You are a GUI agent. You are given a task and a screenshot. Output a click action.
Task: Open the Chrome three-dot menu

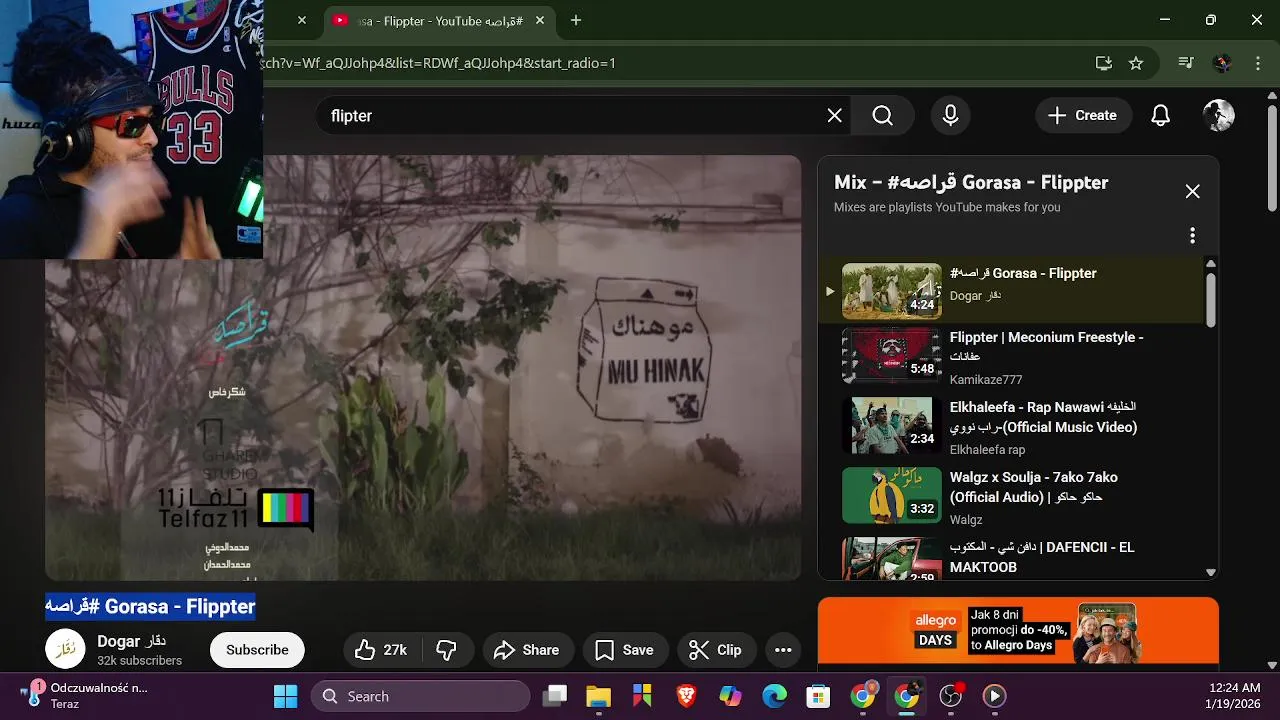(x=1258, y=63)
